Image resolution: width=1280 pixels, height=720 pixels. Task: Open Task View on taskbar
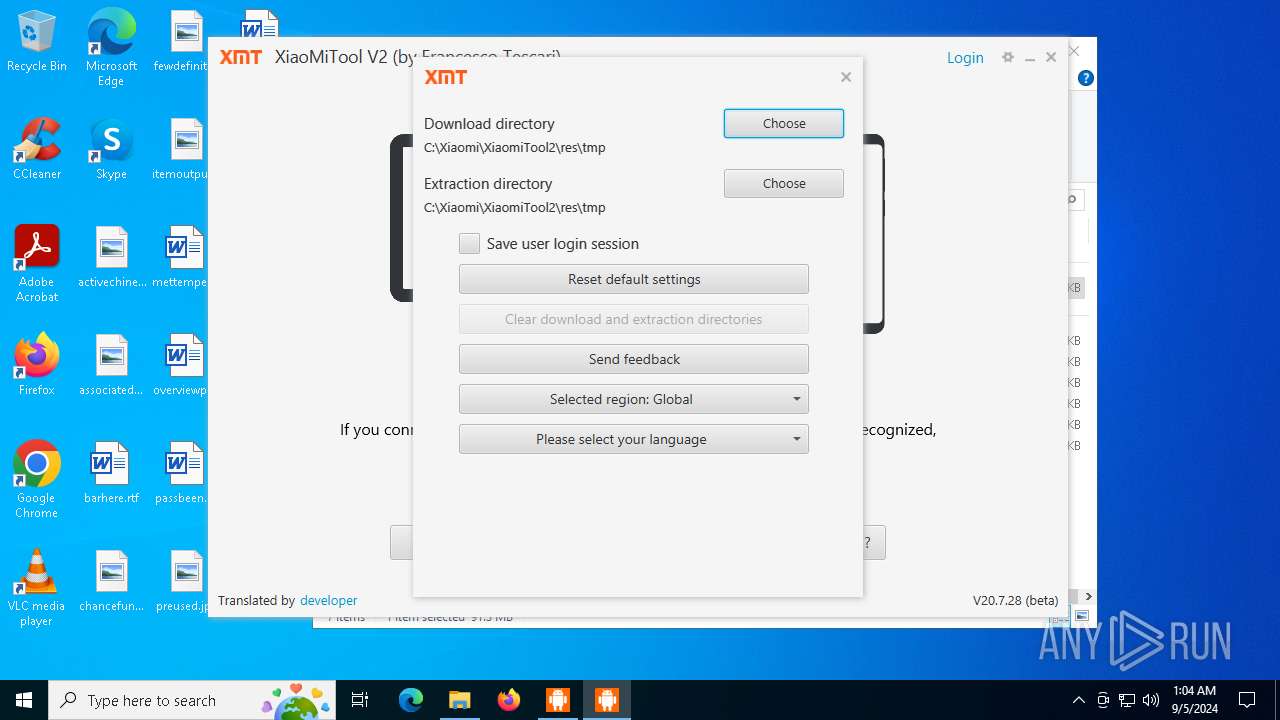(360, 700)
